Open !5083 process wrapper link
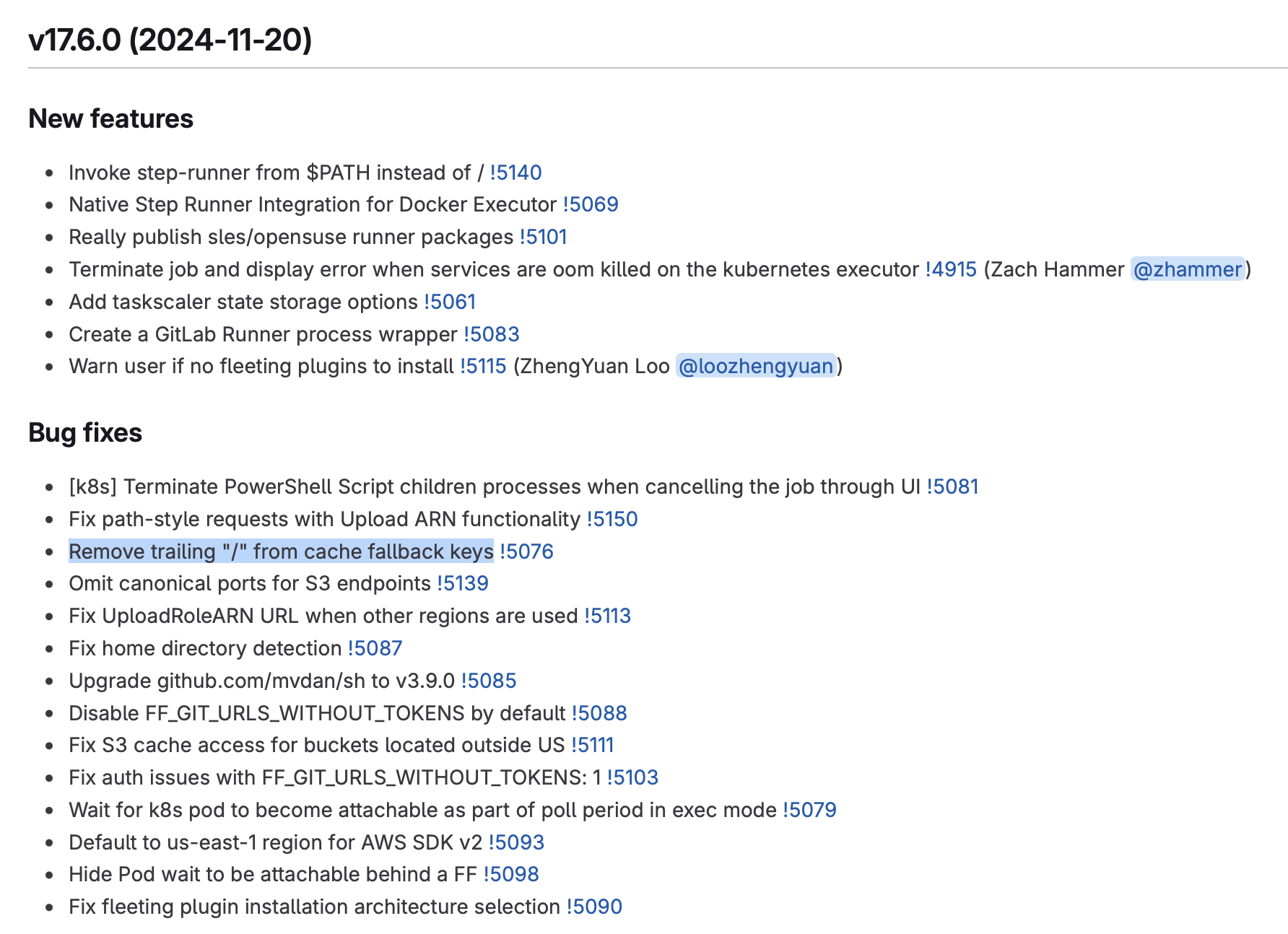 [x=491, y=334]
